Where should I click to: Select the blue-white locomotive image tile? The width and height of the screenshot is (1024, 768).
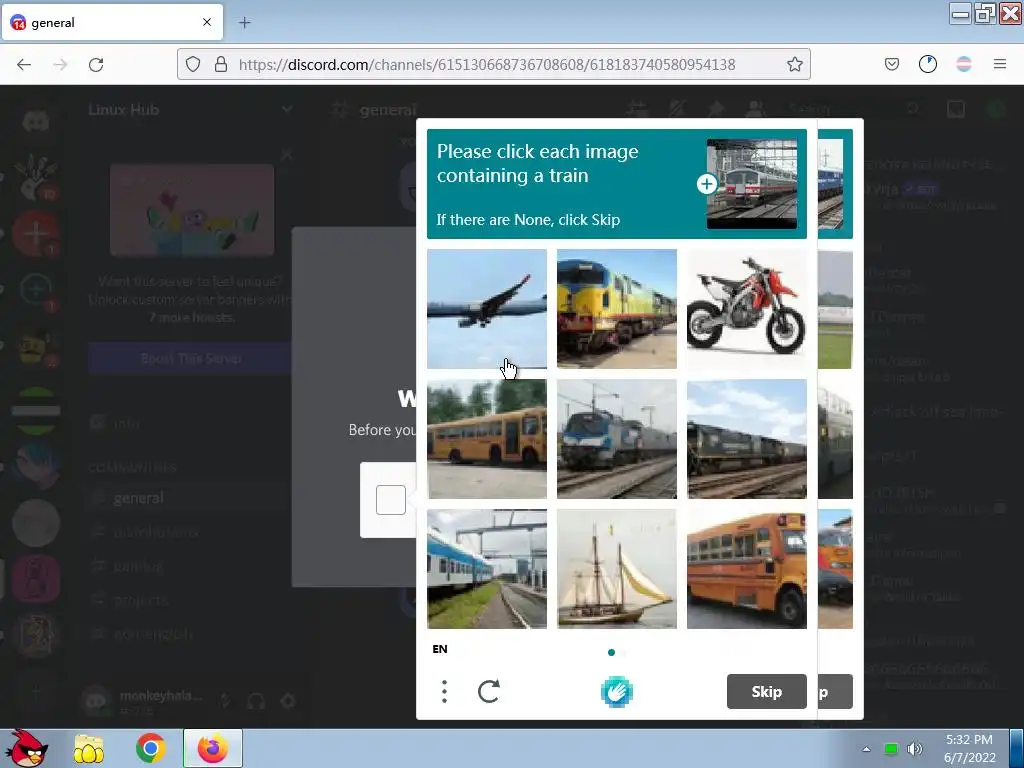tap(616, 439)
